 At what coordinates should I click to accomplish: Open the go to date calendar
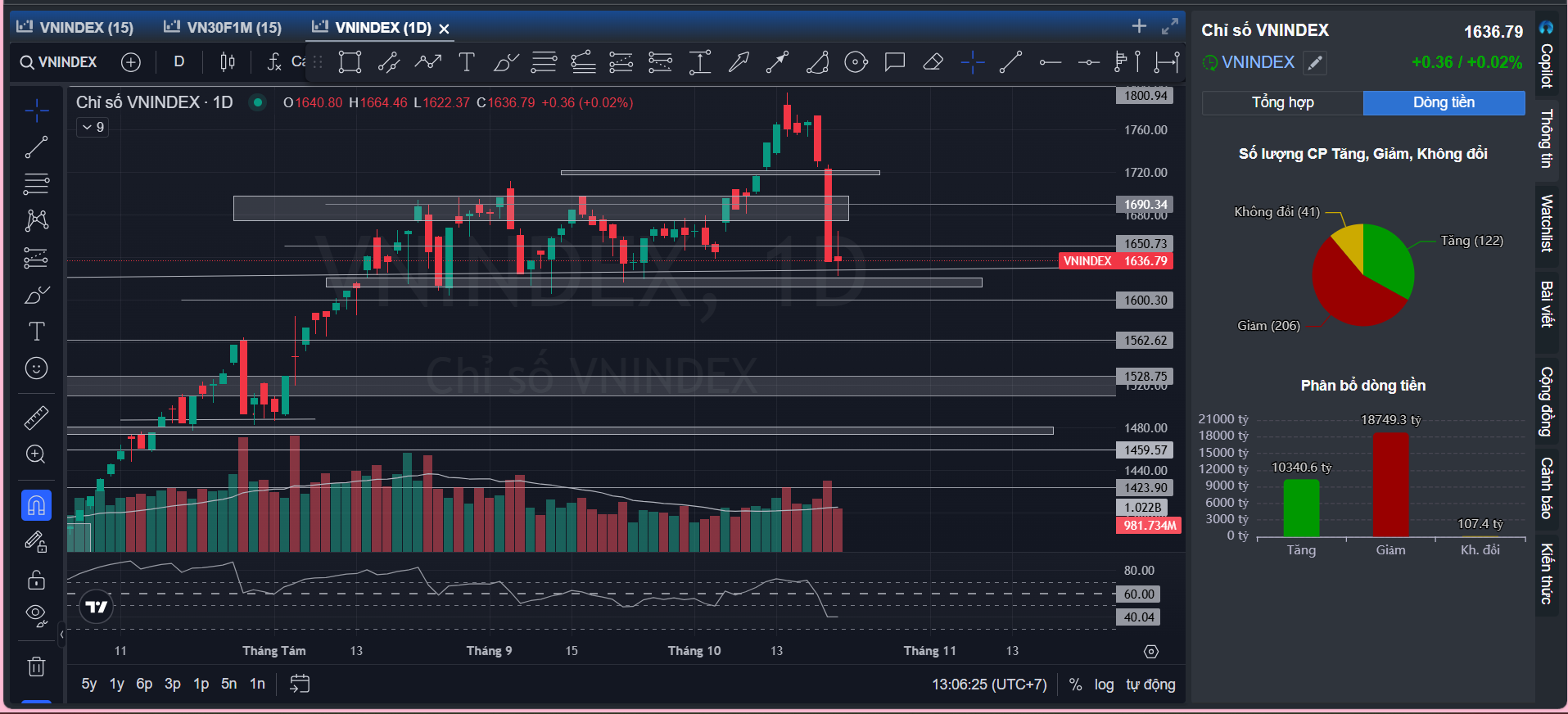coord(300,684)
